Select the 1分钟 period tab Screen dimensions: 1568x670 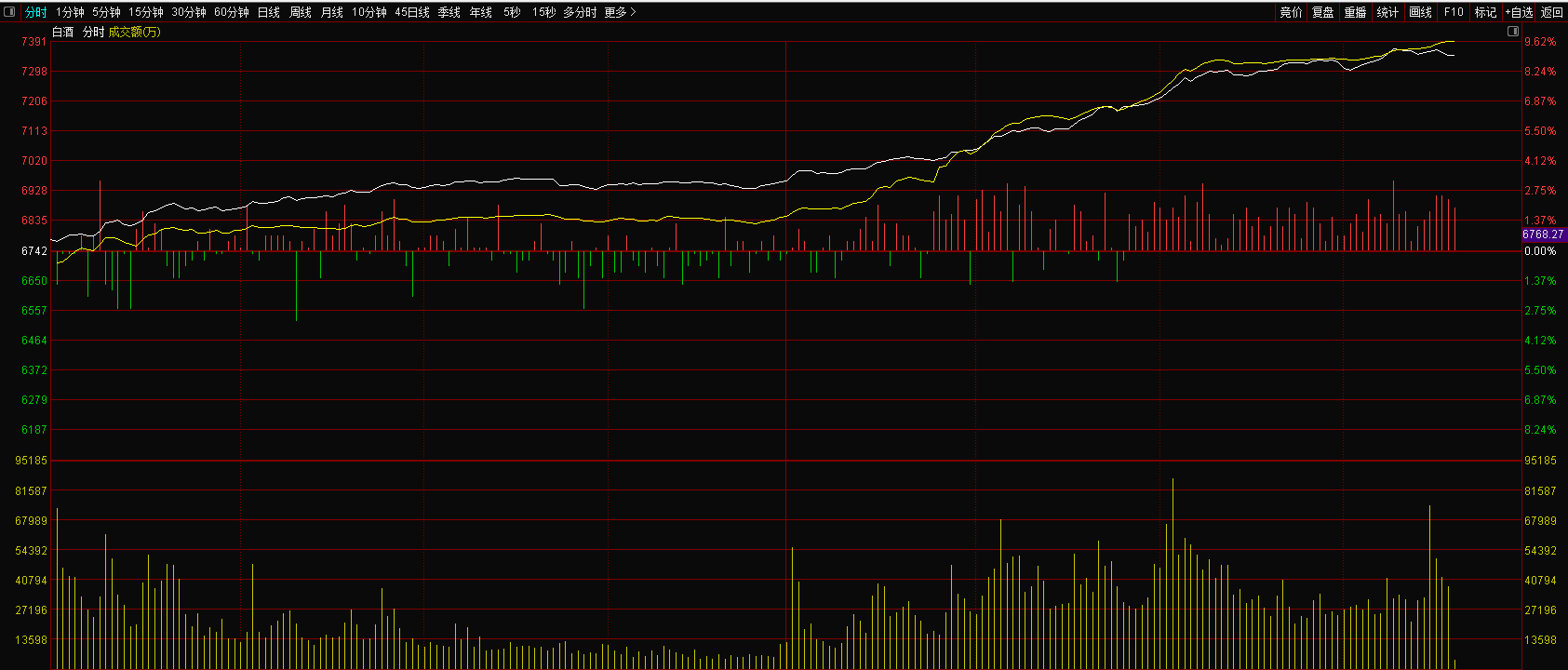coord(70,12)
